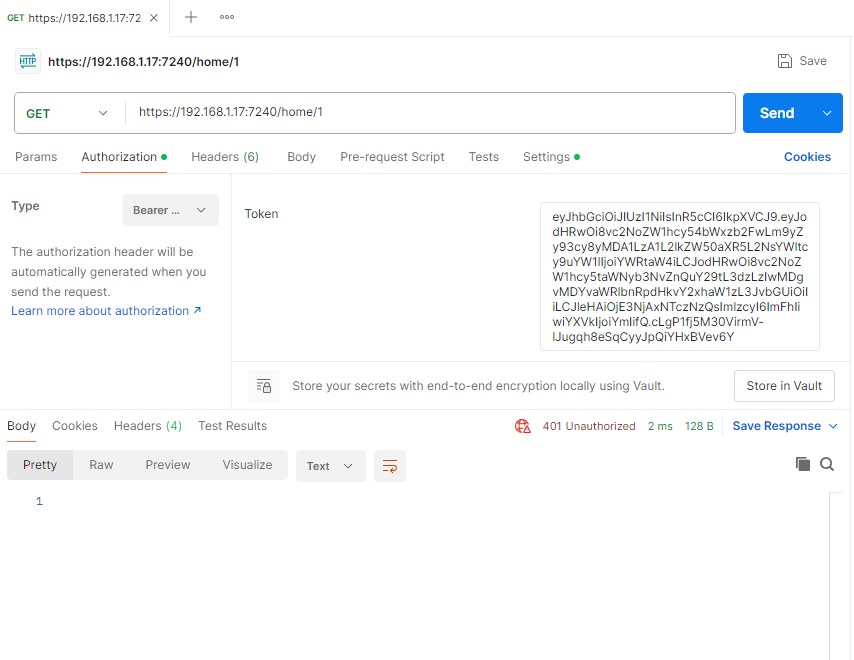Click the 128 B response size

699,426
